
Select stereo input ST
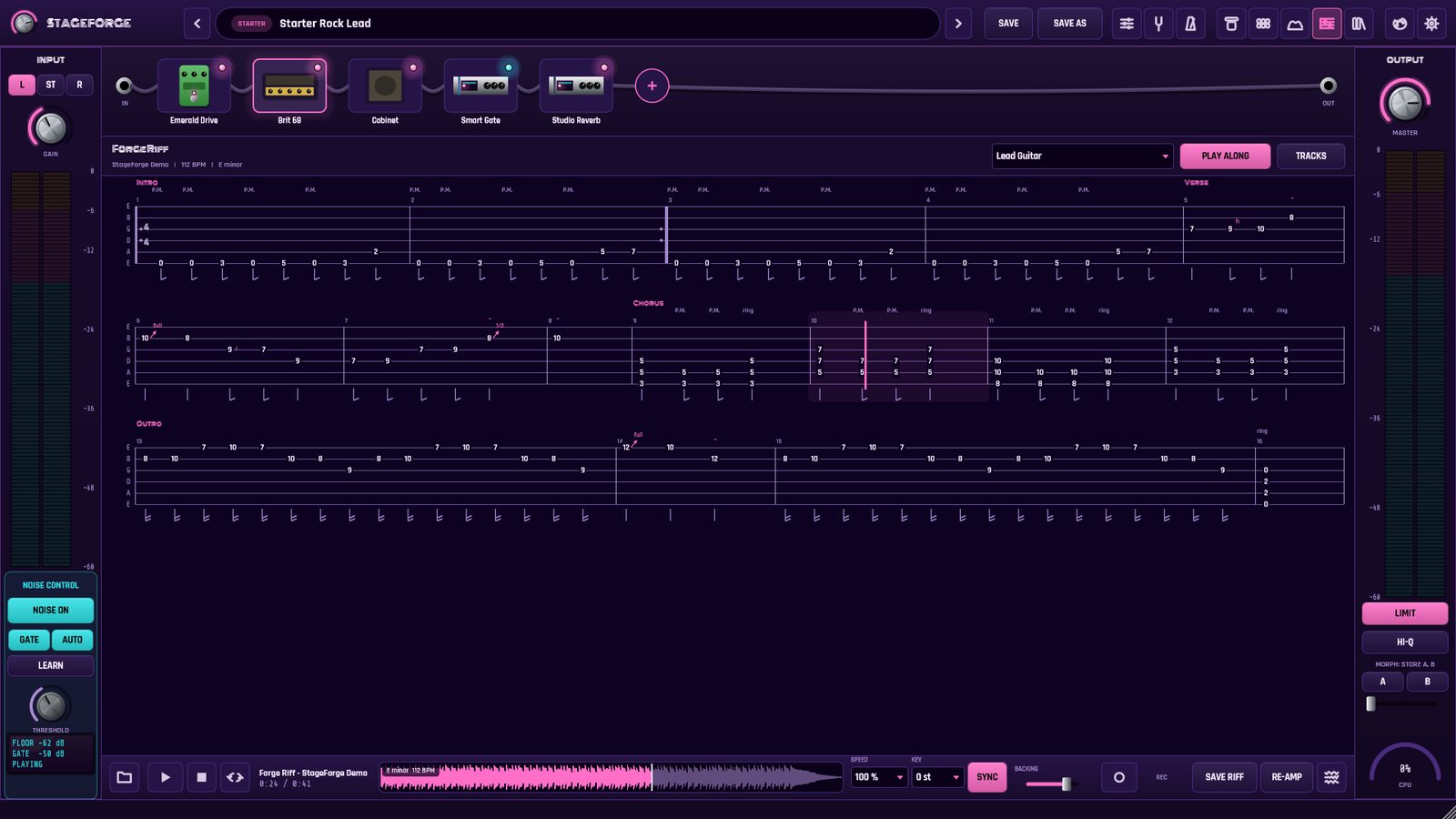click(51, 85)
